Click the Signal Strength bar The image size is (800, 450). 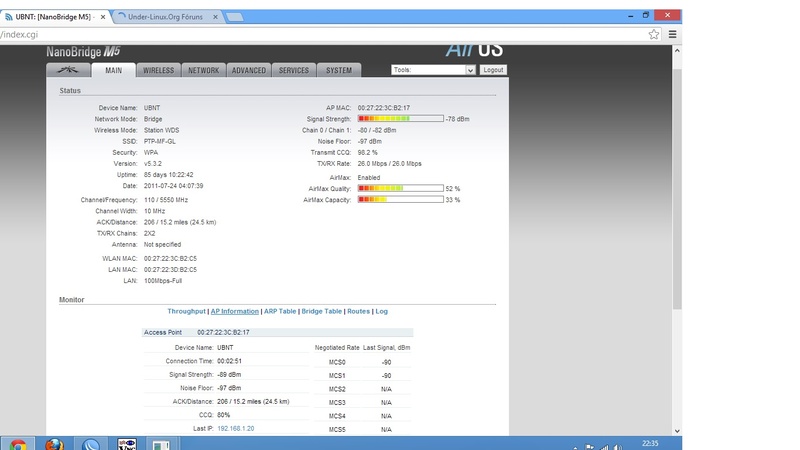[401, 118]
